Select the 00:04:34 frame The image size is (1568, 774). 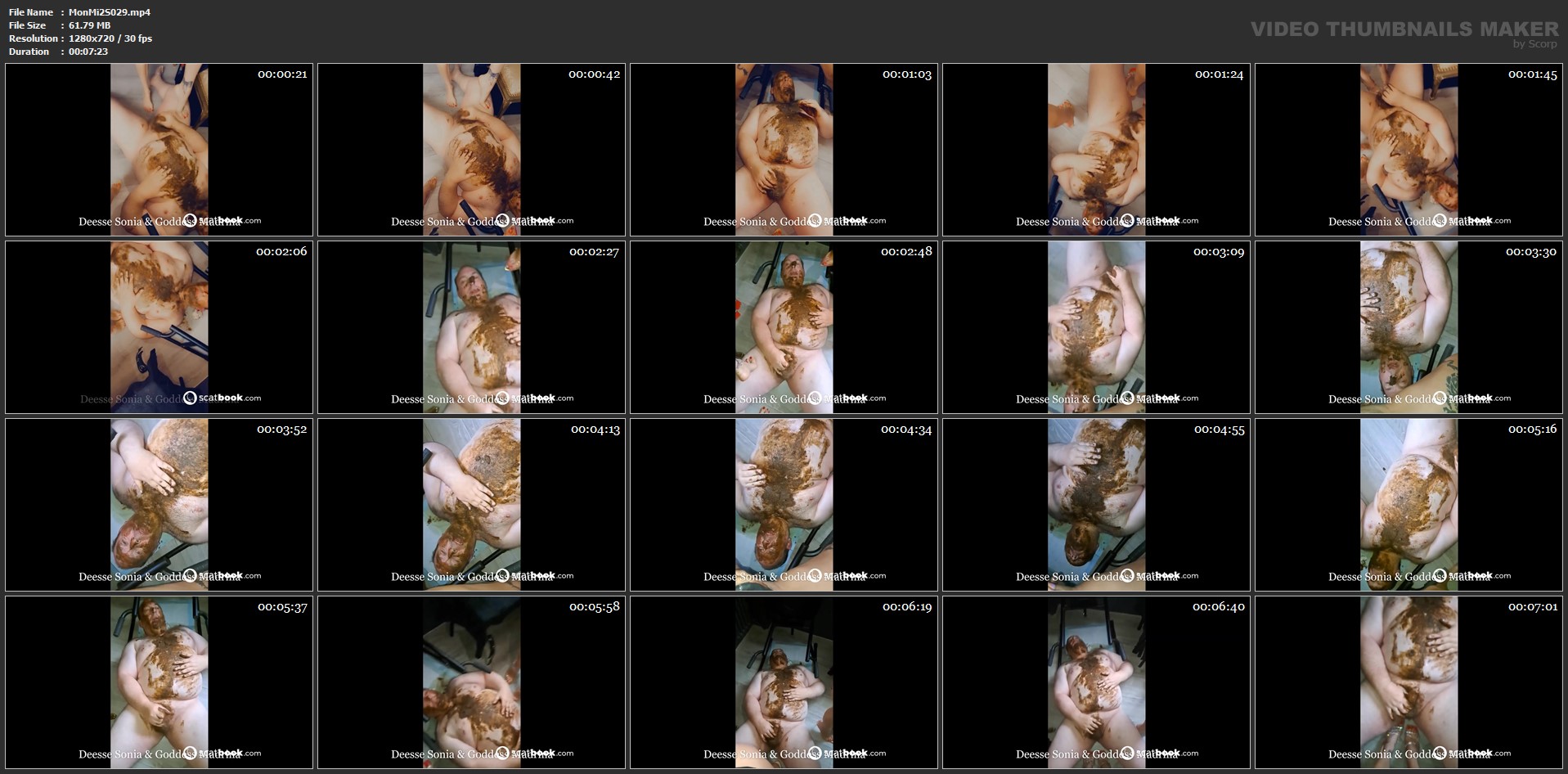click(784, 505)
